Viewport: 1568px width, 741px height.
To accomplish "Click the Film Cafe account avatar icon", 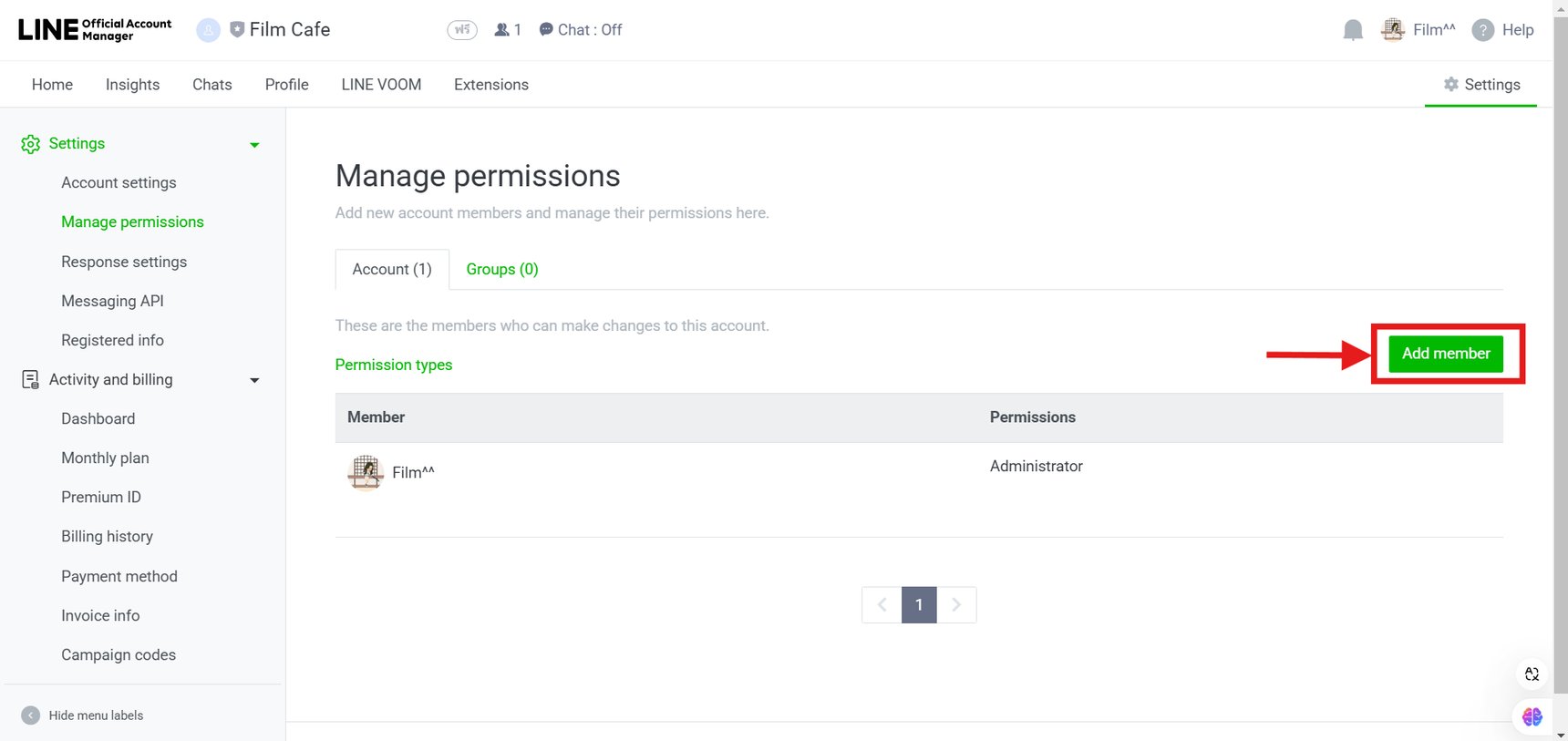I will click(209, 30).
